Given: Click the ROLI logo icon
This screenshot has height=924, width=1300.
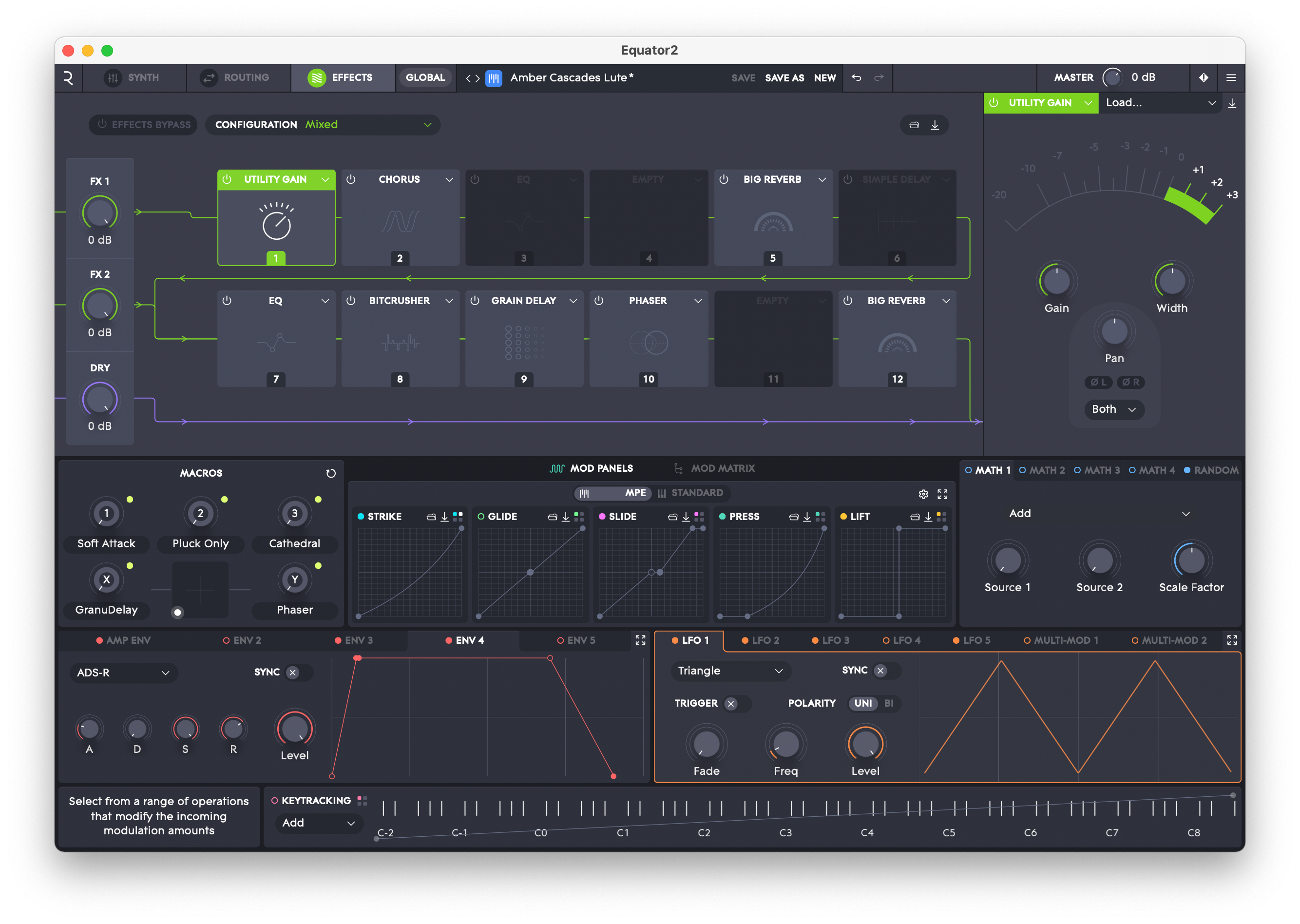Looking at the screenshot, I should (x=68, y=78).
